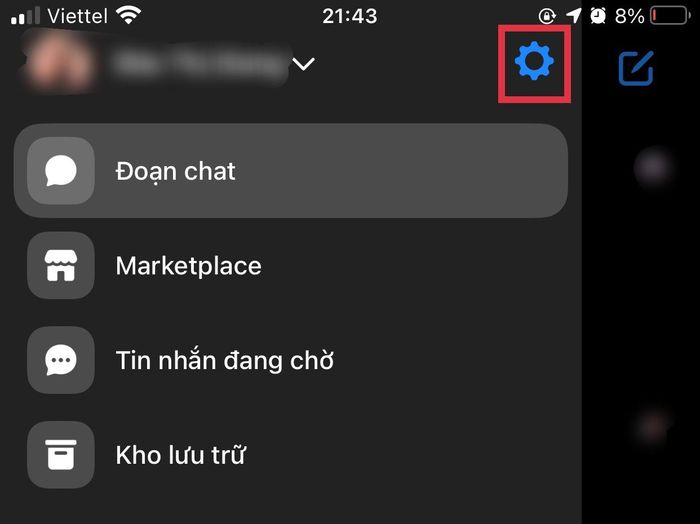
Task: Tap the Wi-Fi status icon
Action: point(129,16)
